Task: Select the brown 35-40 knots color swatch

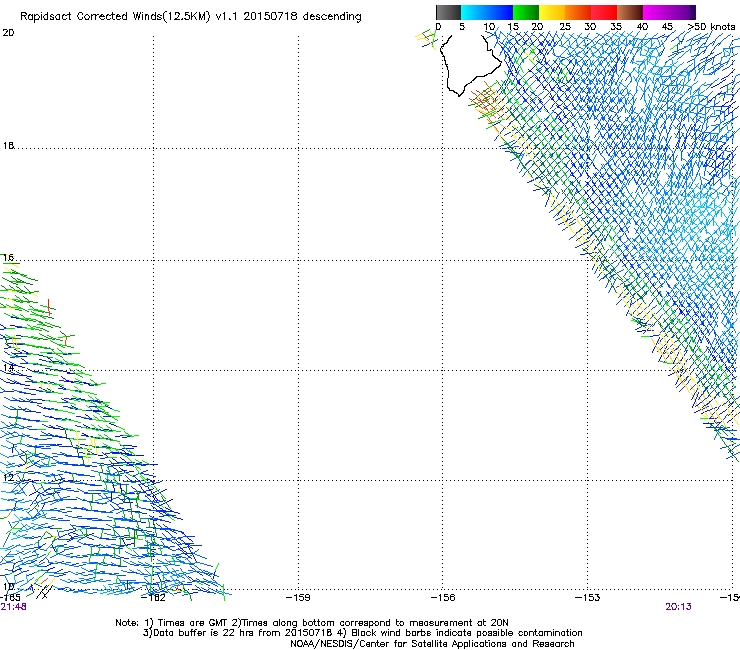Action: pos(630,12)
